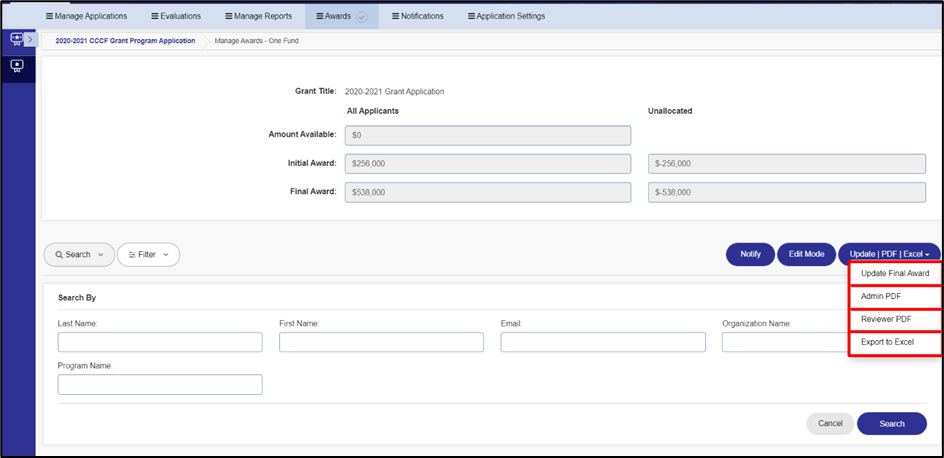Click the blue Search button

point(892,424)
